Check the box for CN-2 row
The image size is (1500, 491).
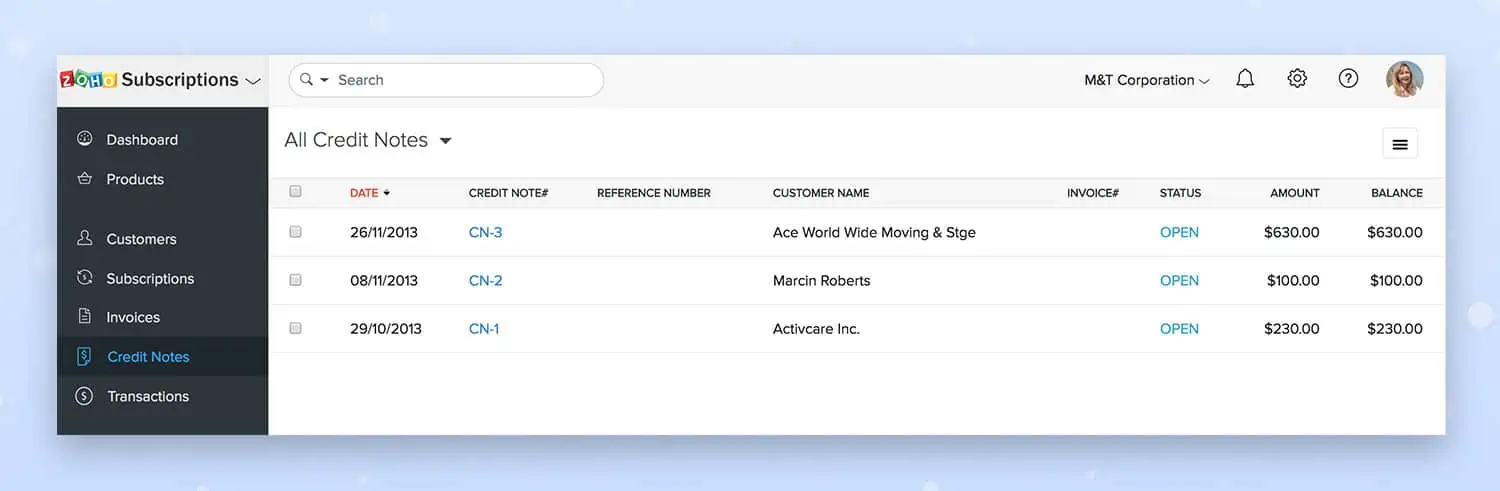point(295,280)
